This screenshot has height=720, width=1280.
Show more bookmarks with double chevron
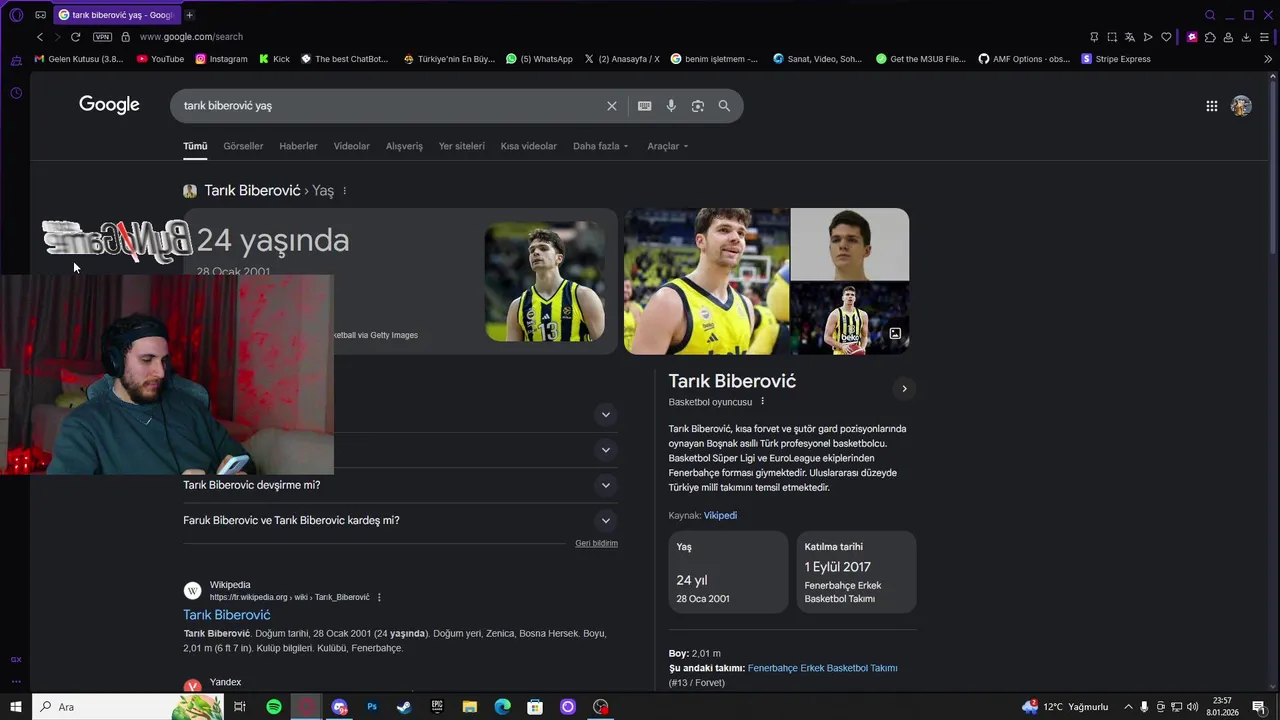pyautogui.click(x=1268, y=59)
